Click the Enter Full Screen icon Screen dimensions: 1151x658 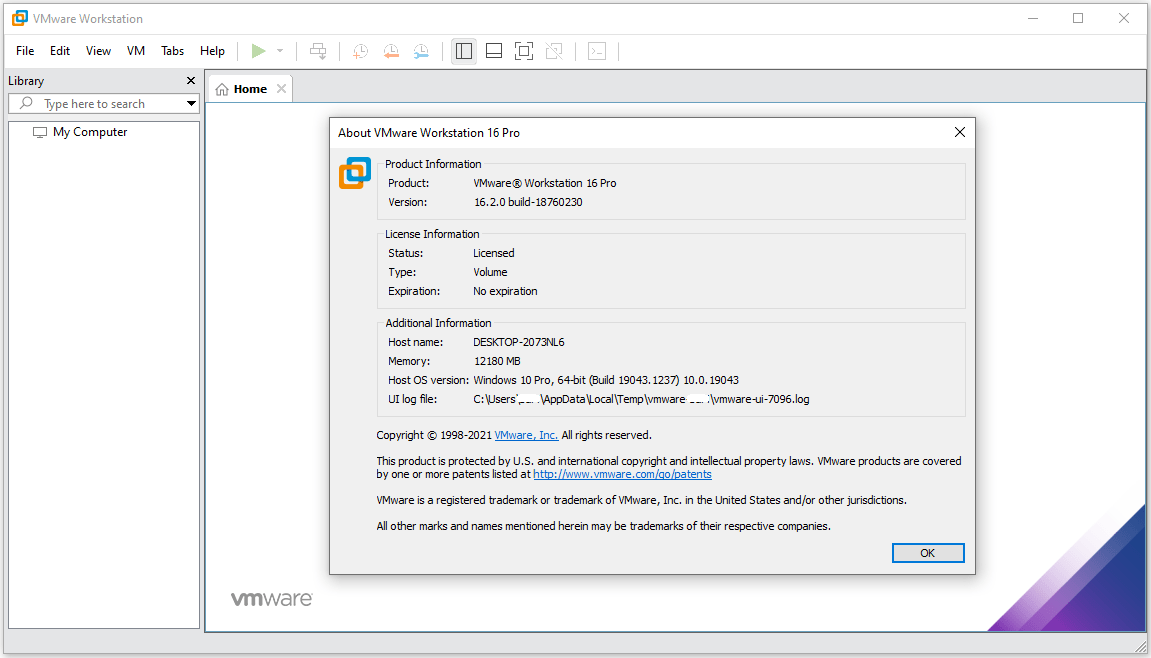[x=523, y=51]
